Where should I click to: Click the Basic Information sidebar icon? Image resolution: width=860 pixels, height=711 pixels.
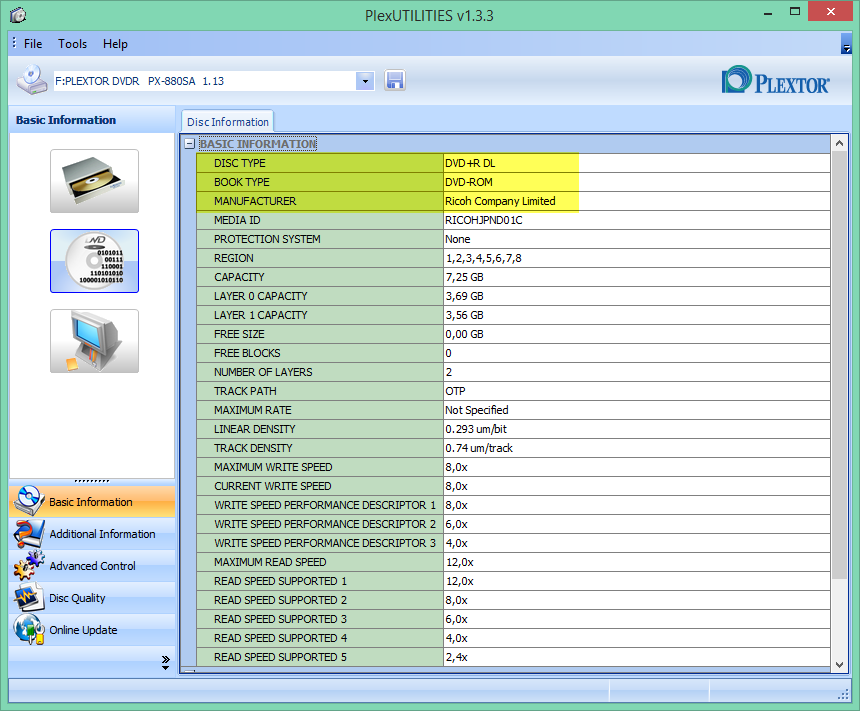tap(29, 501)
